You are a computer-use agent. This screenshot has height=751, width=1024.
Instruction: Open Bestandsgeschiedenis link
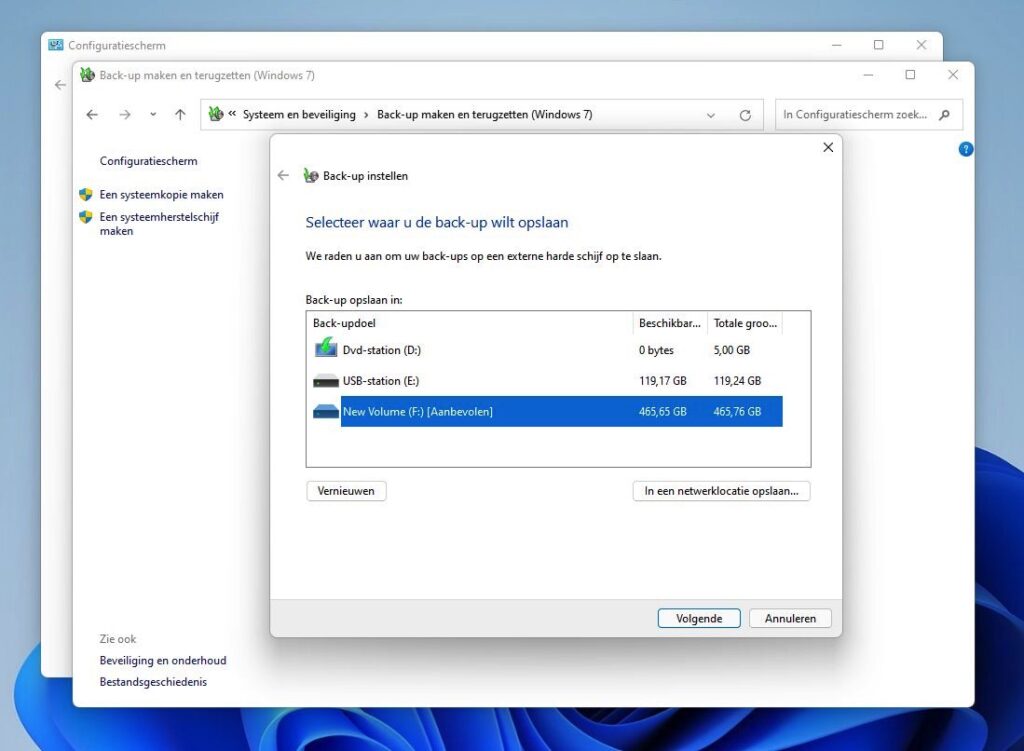tap(153, 682)
